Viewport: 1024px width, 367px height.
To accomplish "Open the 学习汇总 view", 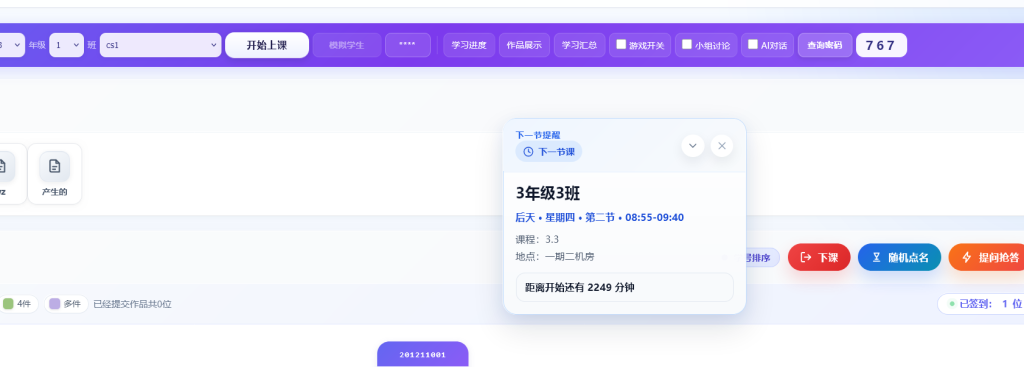I will (x=579, y=45).
